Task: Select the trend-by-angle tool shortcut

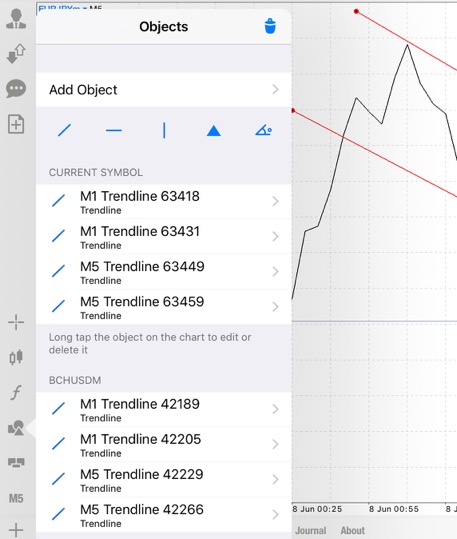Action: pyautogui.click(x=264, y=131)
